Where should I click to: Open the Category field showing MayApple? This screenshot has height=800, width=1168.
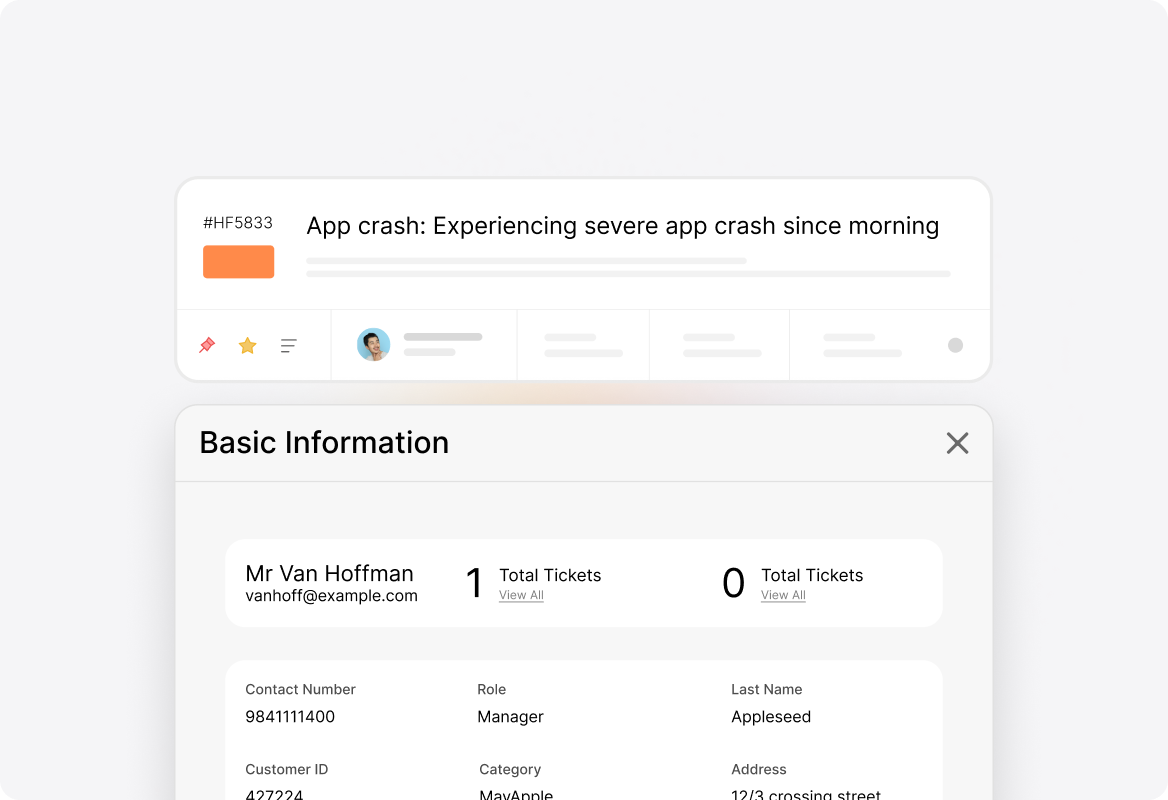[x=515, y=782]
